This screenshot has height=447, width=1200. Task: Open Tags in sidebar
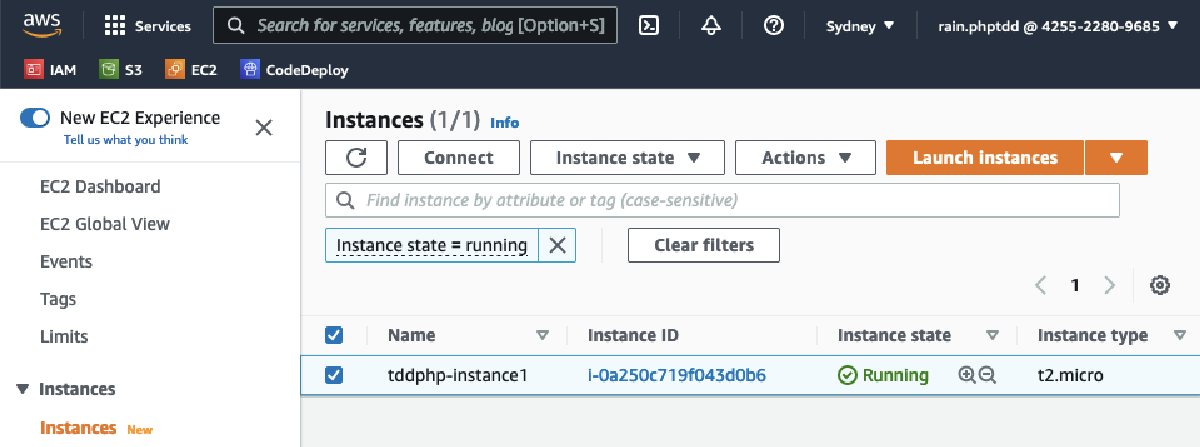click(x=58, y=299)
